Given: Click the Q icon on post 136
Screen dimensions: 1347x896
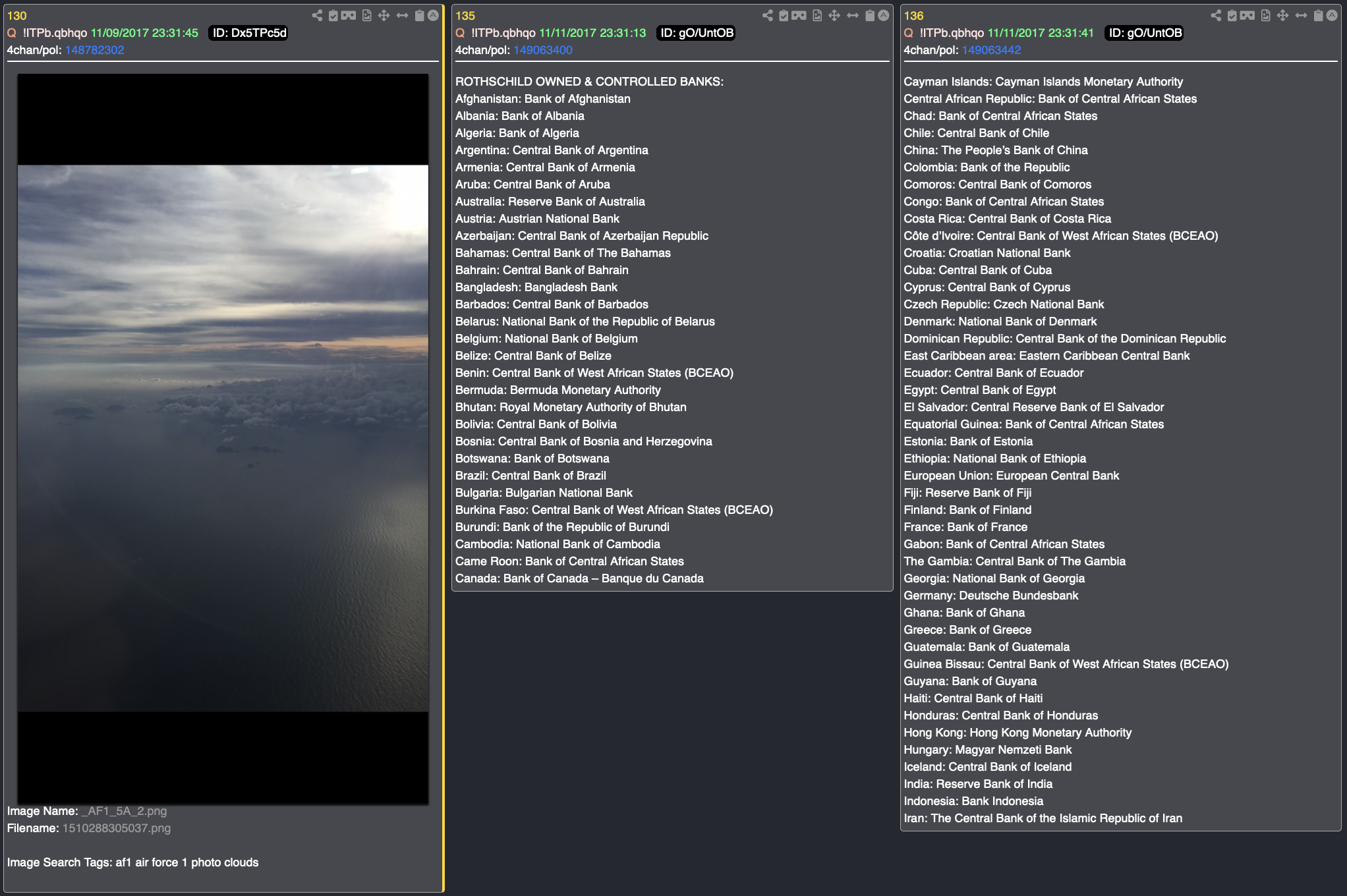Looking at the screenshot, I should point(909,33).
